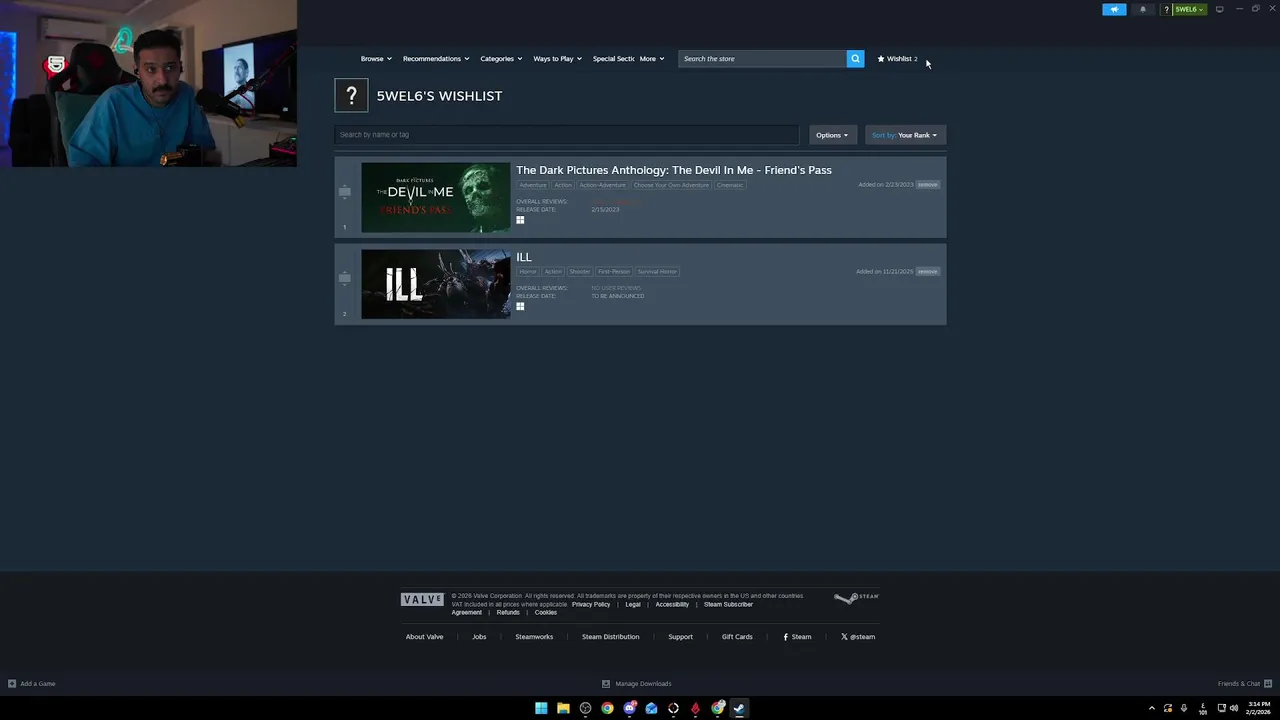The image size is (1280, 720).
Task: Open the X @steam footer link
Action: [x=858, y=637]
